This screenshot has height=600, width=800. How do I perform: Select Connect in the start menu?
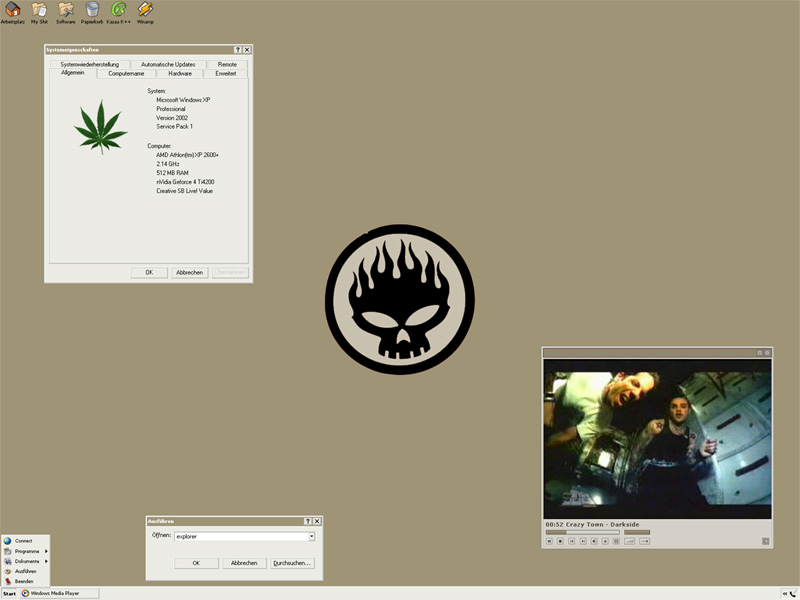point(25,541)
